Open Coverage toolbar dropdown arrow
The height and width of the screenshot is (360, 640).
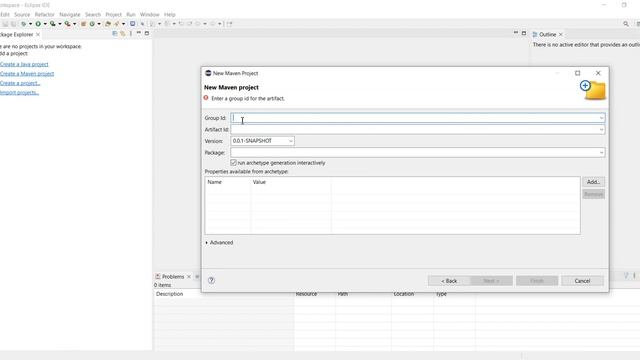(60, 24)
